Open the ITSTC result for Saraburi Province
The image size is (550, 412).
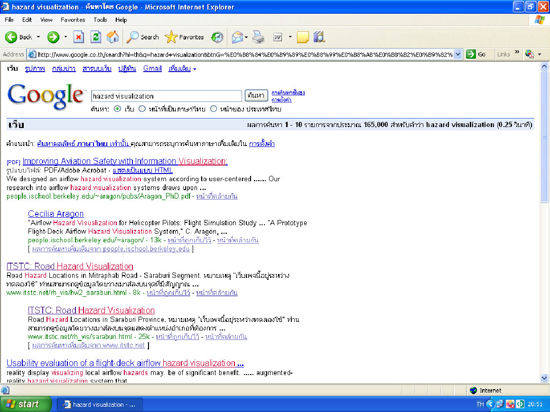[91, 311]
